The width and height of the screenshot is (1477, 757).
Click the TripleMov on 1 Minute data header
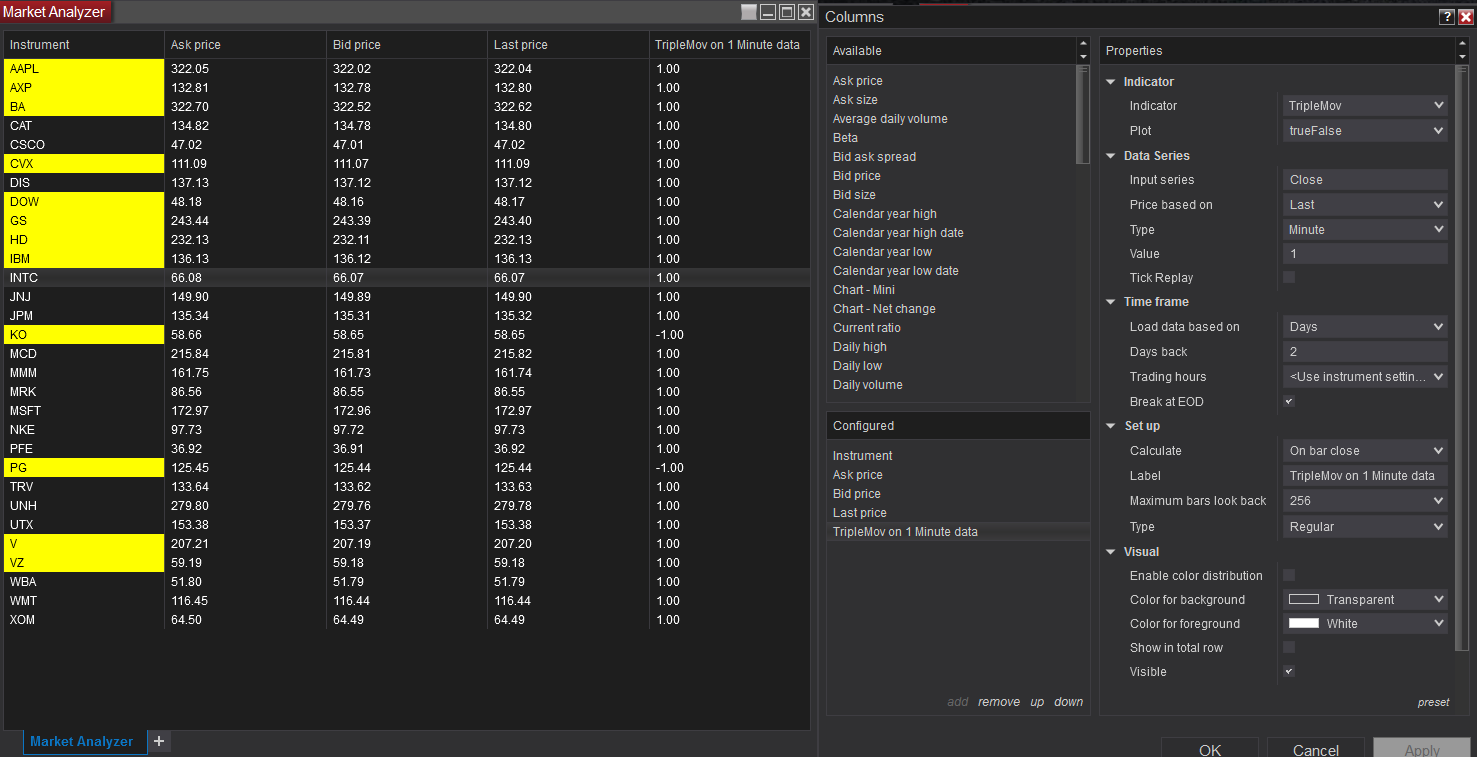(x=729, y=45)
